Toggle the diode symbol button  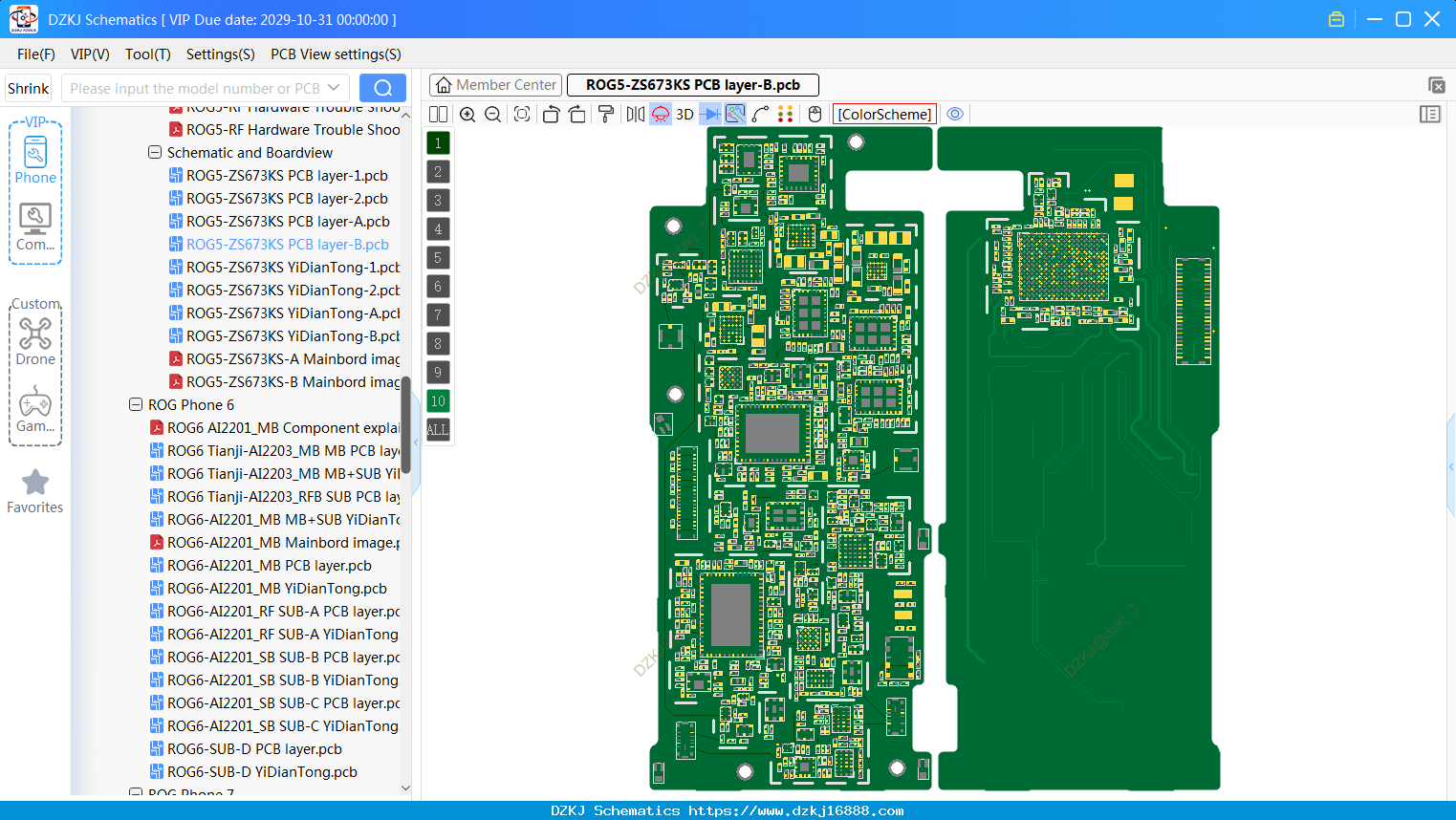tap(710, 115)
